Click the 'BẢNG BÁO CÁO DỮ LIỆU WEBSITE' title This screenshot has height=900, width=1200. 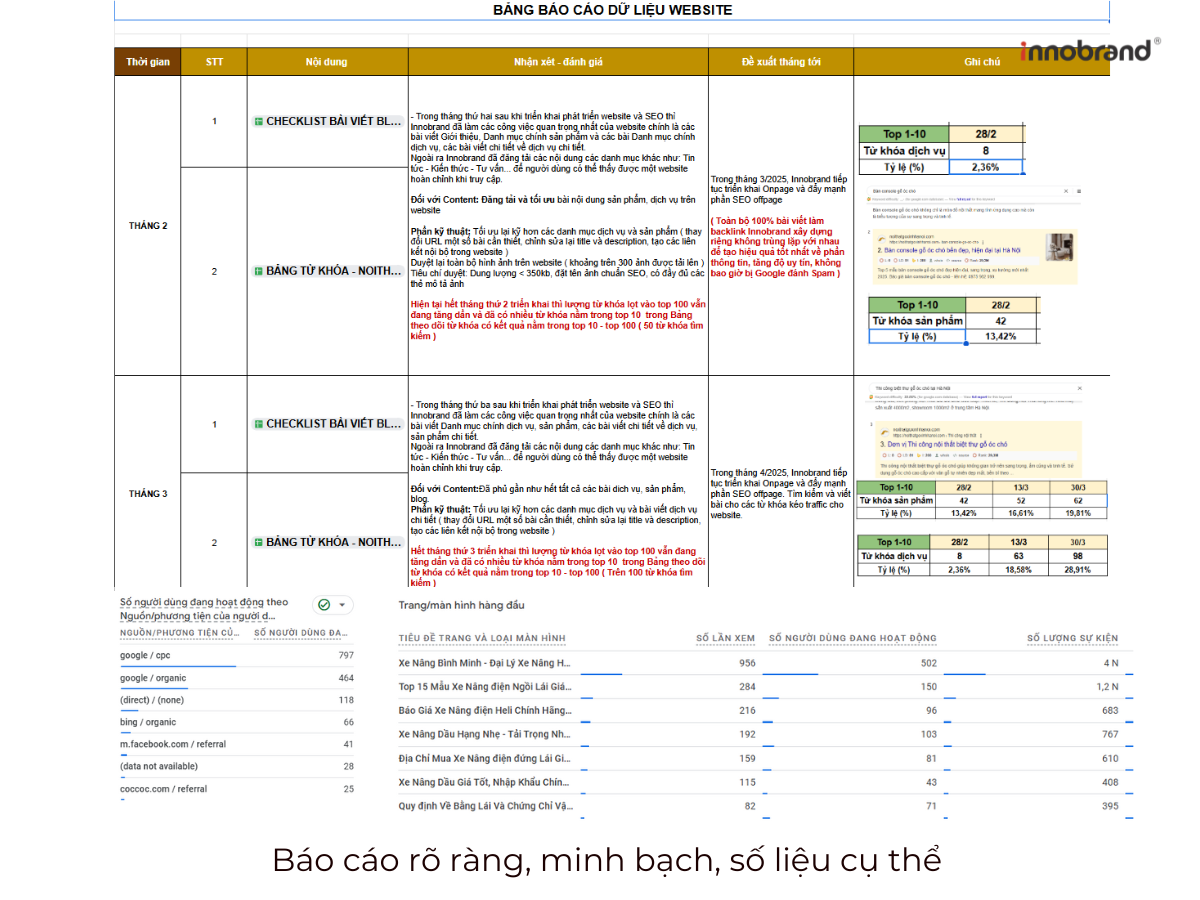pyautogui.click(x=612, y=10)
